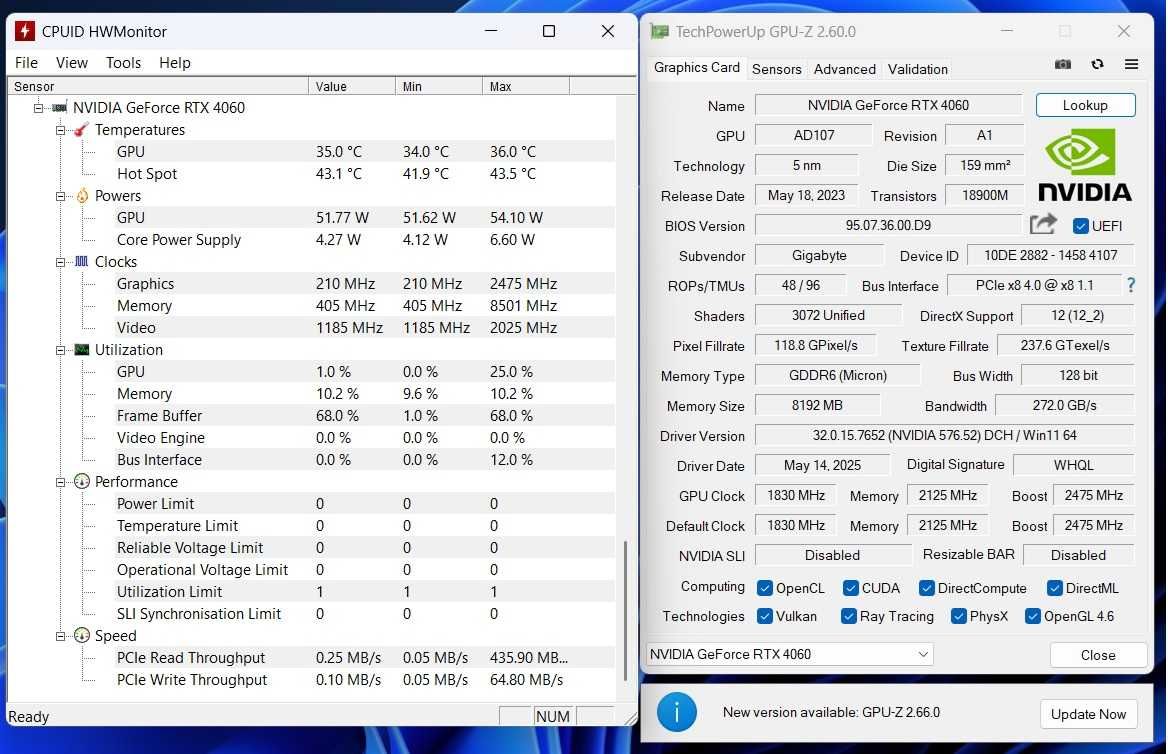Click the Bus Interface question mark icon
This screenshot has height=754, width=1168.
coord(1132,285)
